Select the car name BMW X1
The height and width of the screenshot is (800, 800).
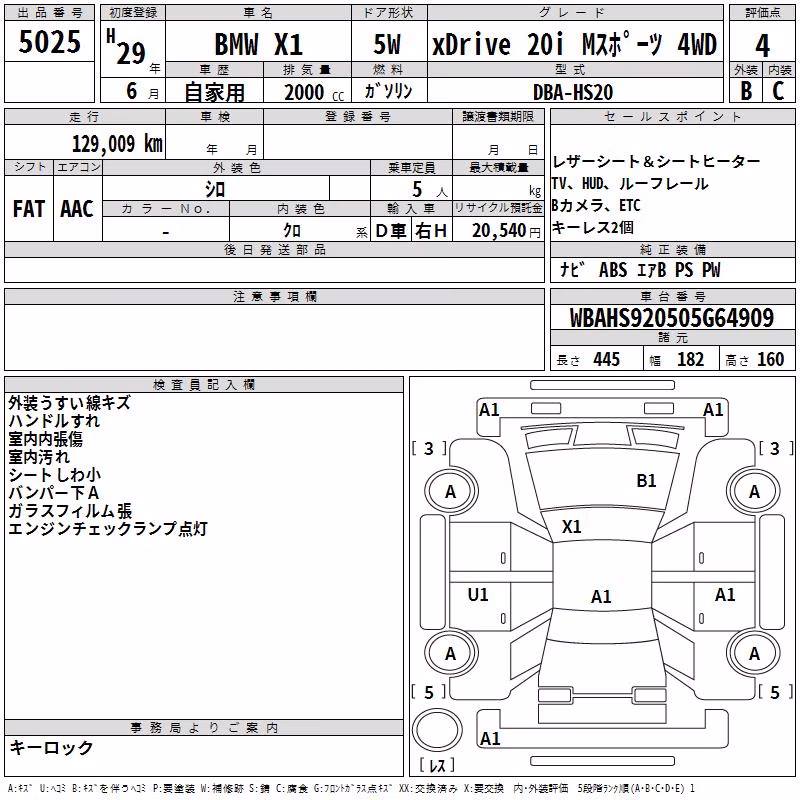(x=259, y=44)
